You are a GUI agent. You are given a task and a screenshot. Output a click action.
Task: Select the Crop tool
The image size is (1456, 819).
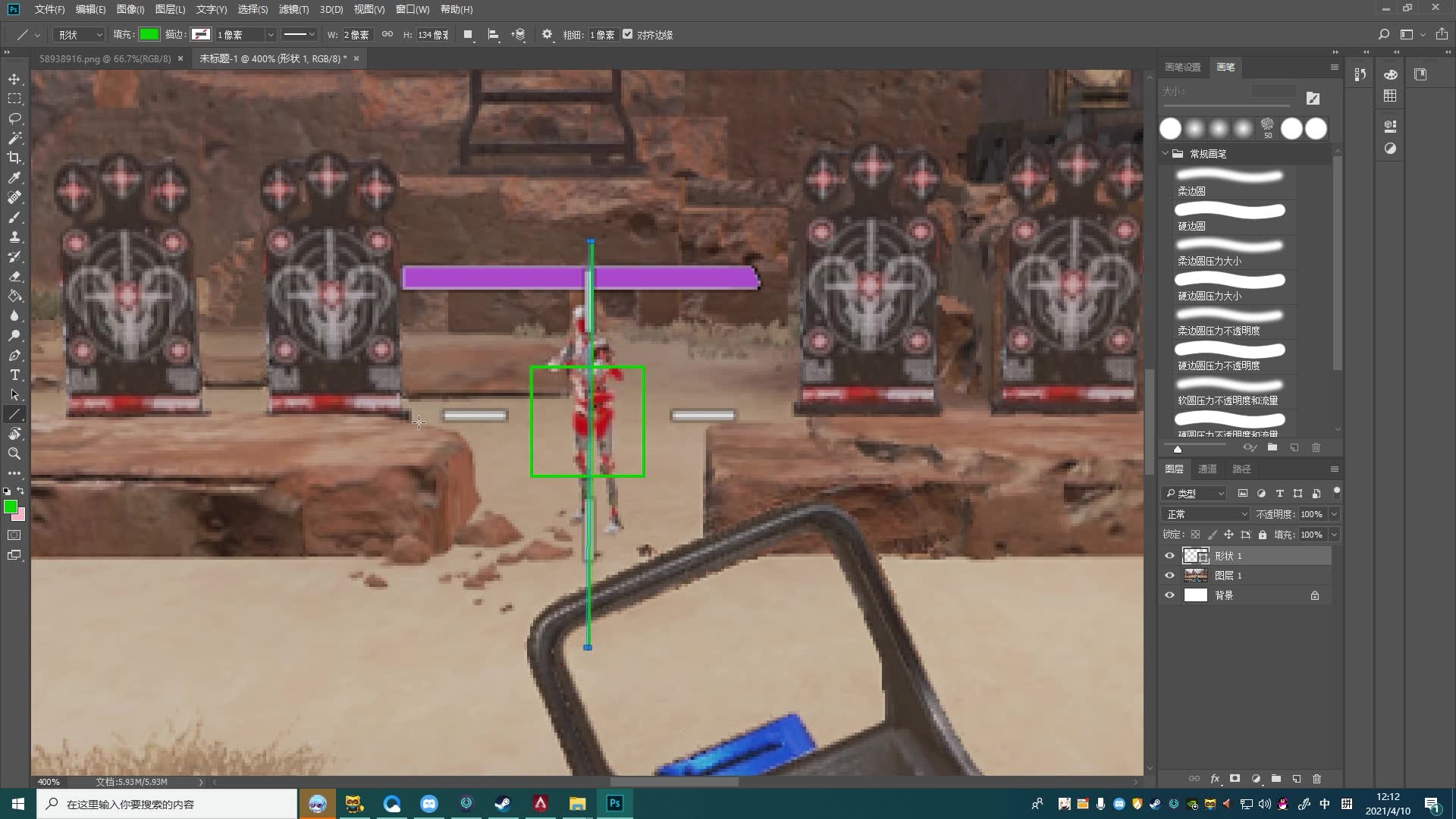pos(14,158)
